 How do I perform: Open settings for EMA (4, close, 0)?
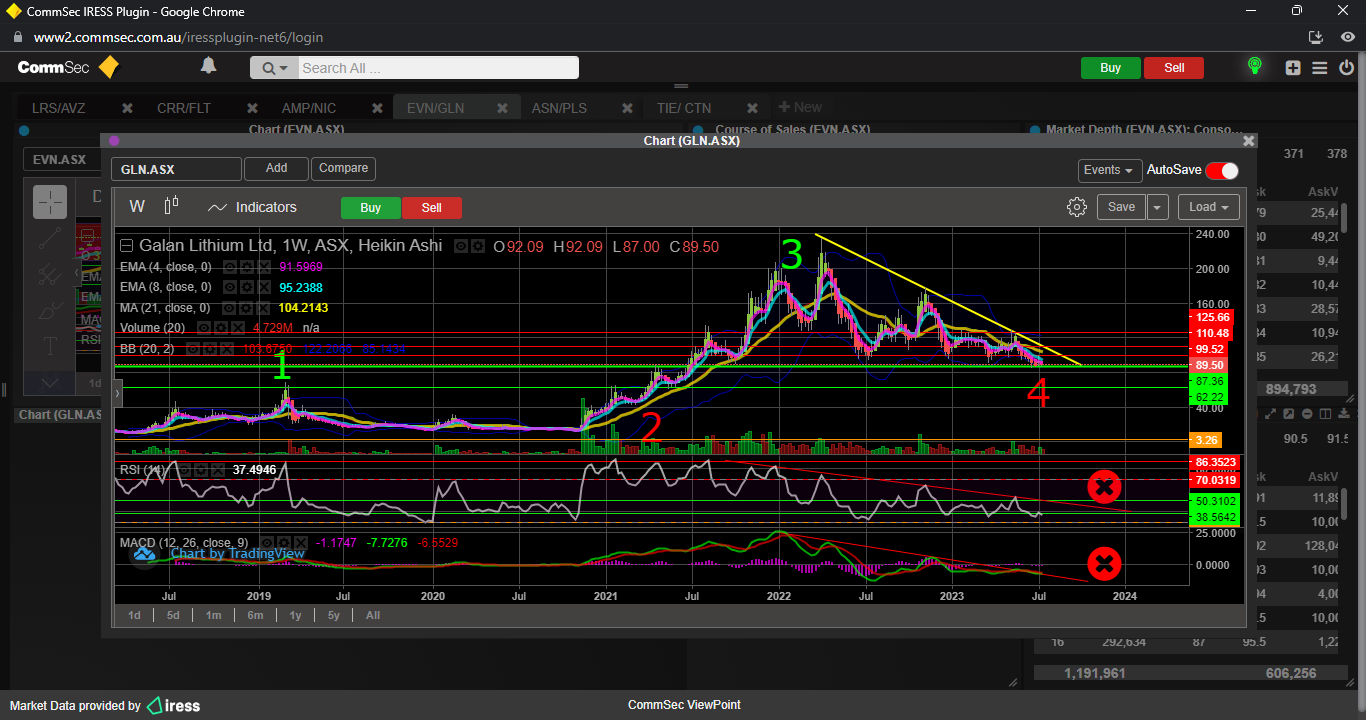pos(247,267)
